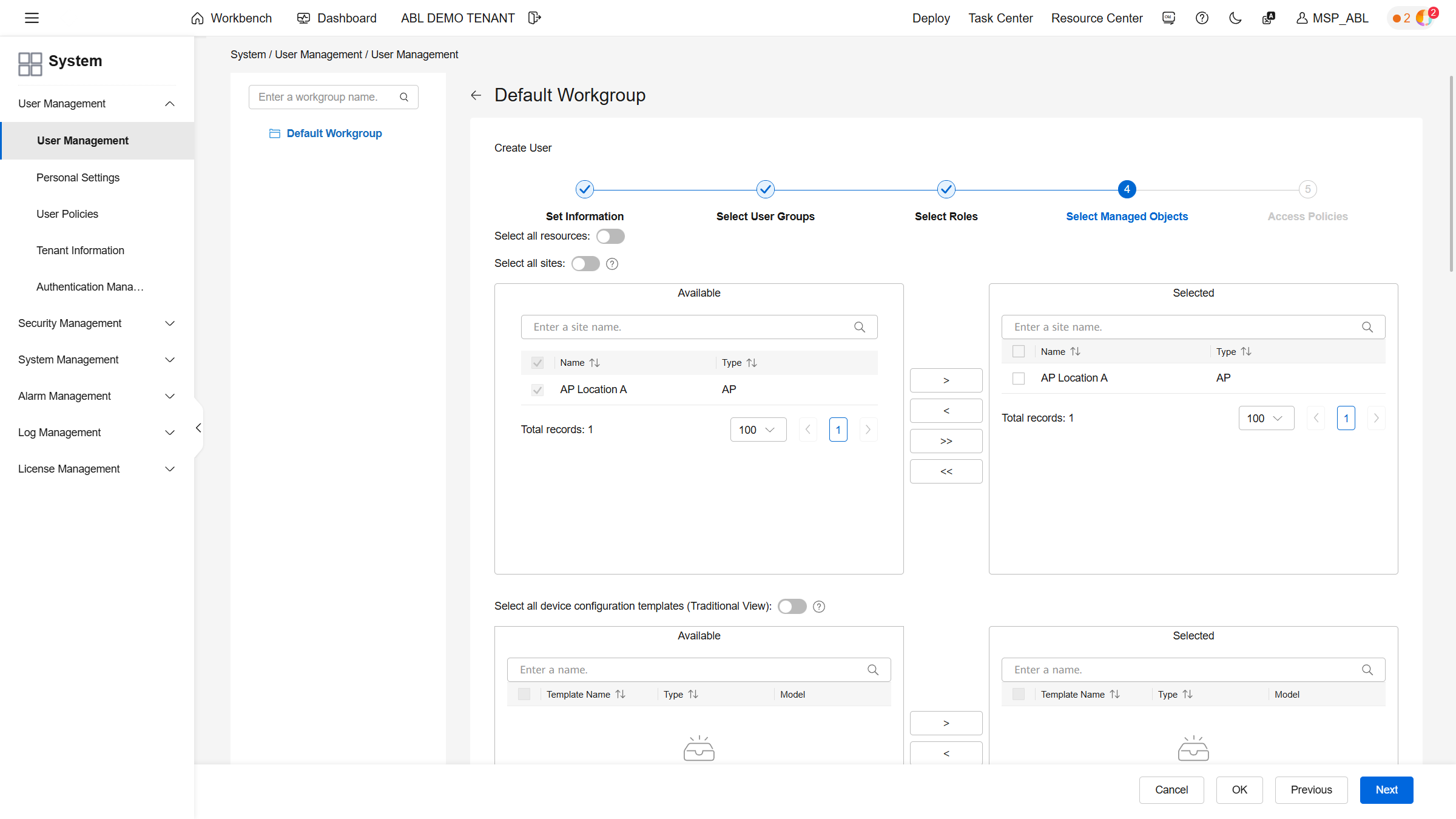Viewport: 1456px width, 819px height.
Task: Click the Next button
Action: point(1386,790)
